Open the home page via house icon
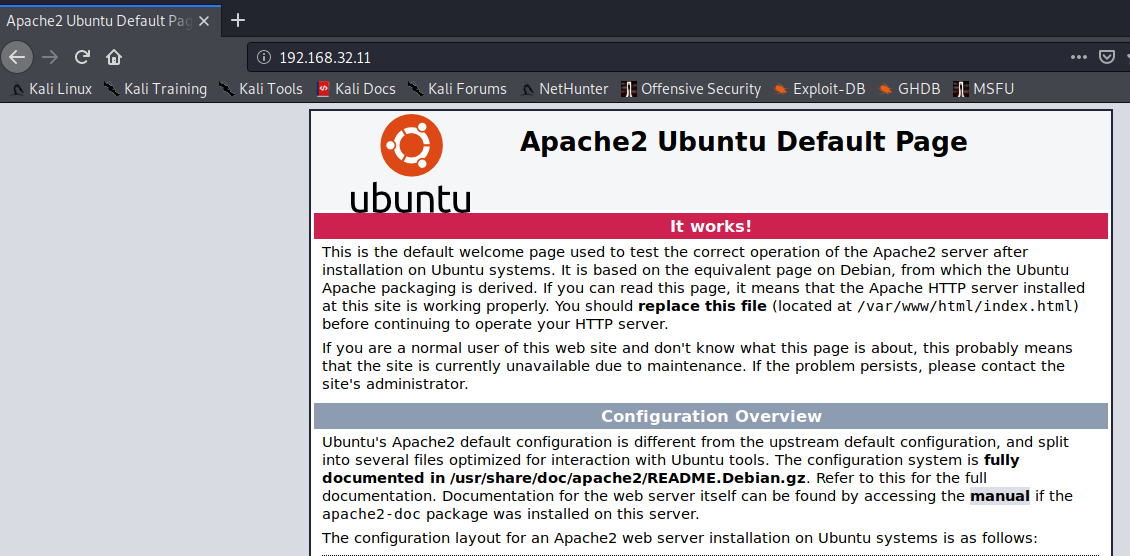 pos(114,57)
